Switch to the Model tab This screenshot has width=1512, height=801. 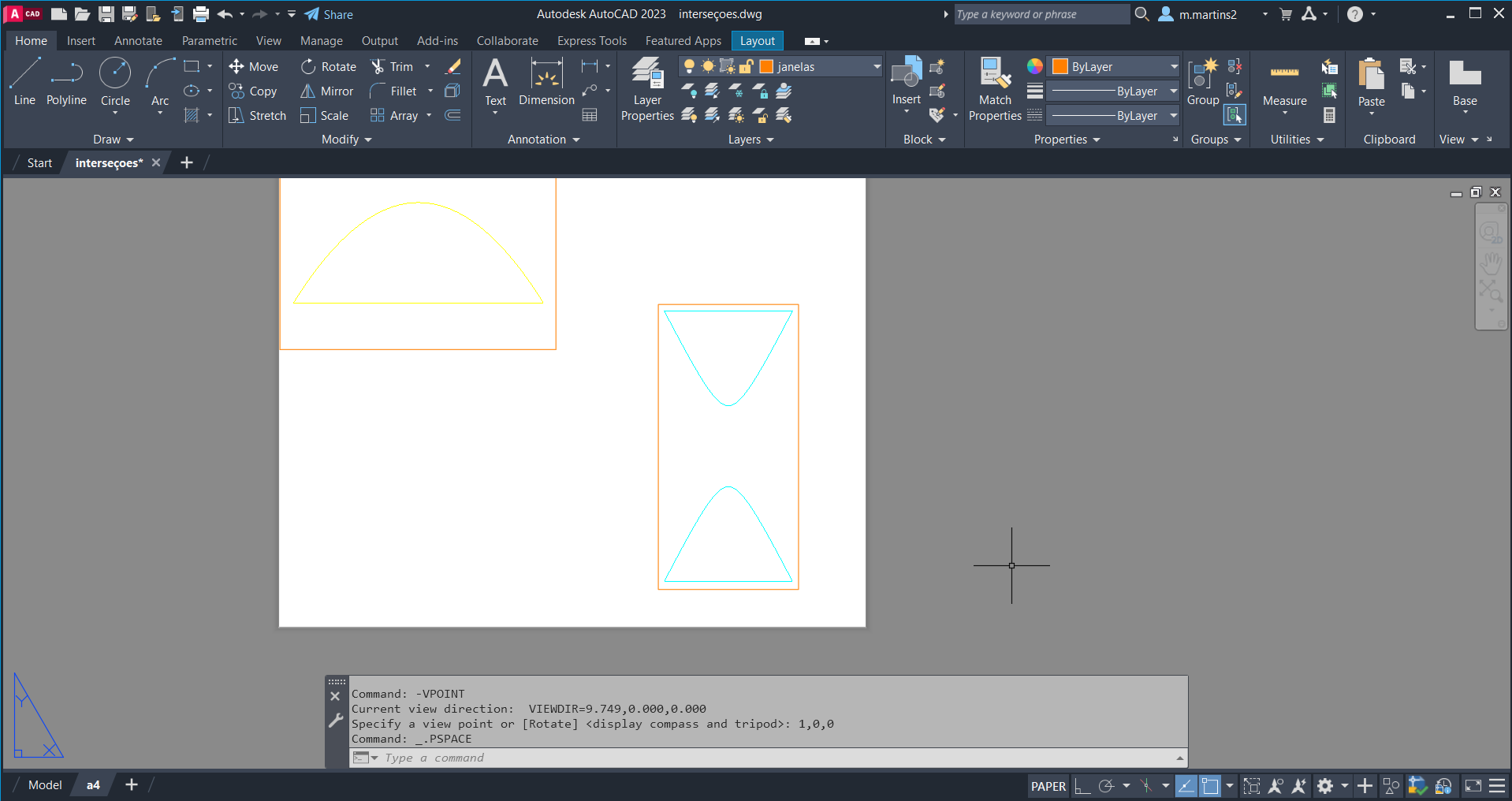(45, 785)
